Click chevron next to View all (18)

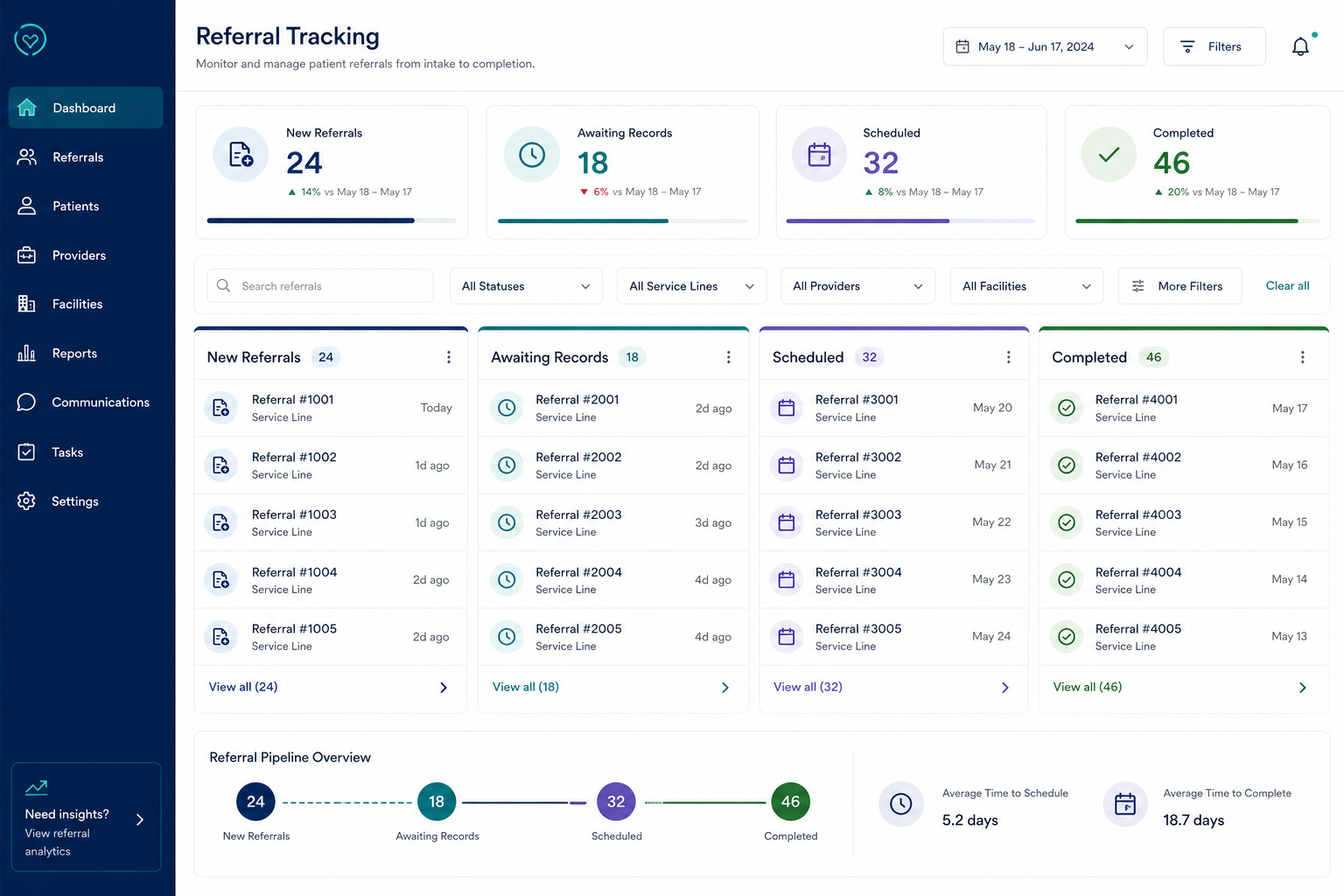tap(725, 688)
